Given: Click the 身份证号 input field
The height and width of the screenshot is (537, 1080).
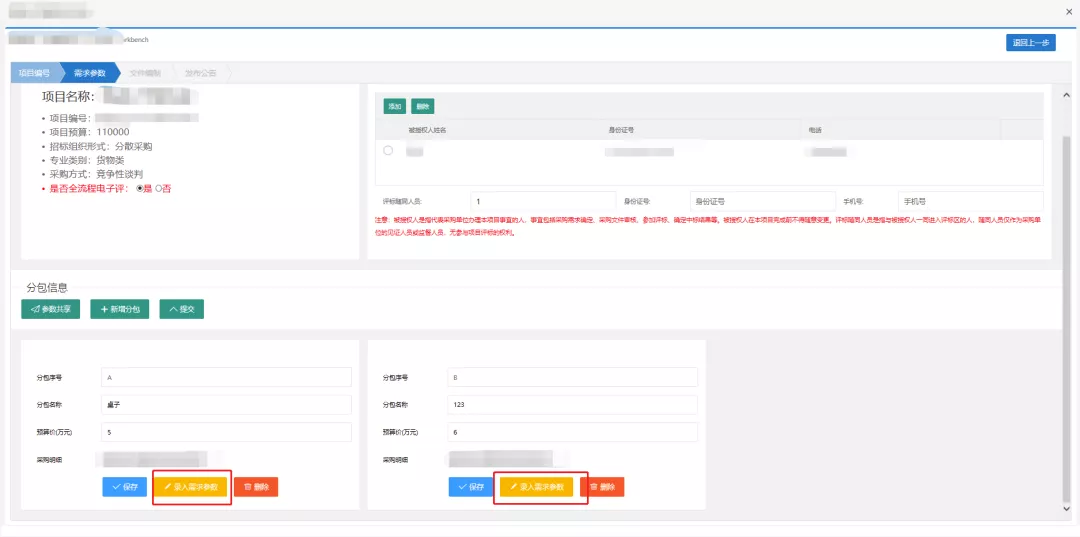Looking at the screenshot, I should [758, 201].
